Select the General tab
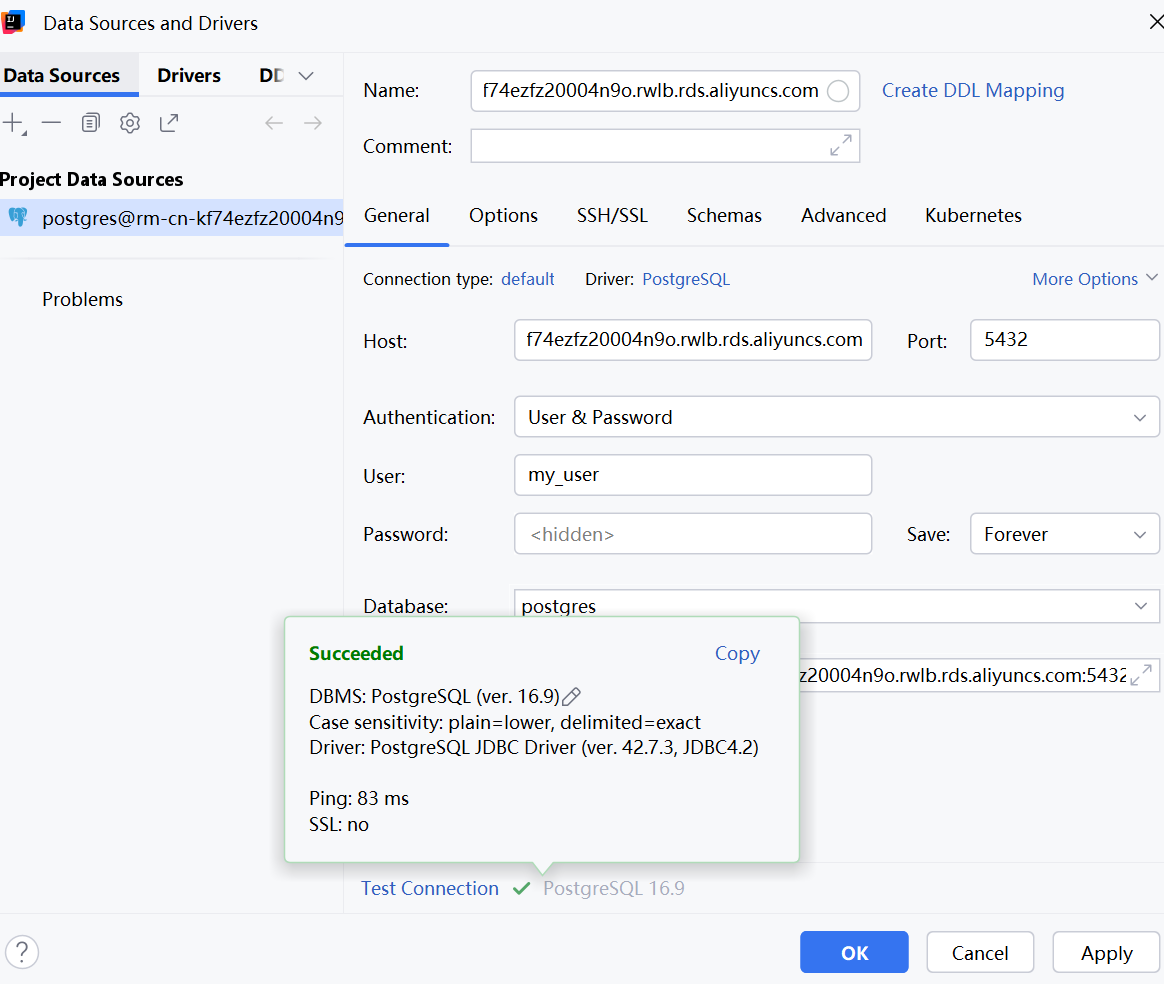The height and width of the screenshot is (984, 1164). [396, 215]
